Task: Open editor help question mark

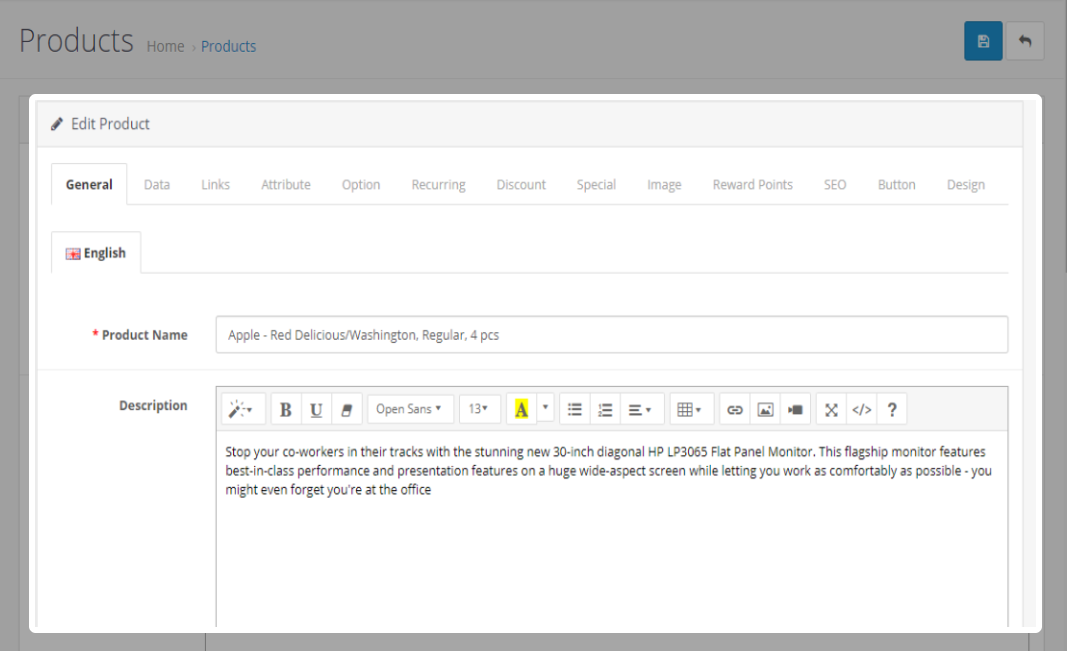Action: [891, 409]
